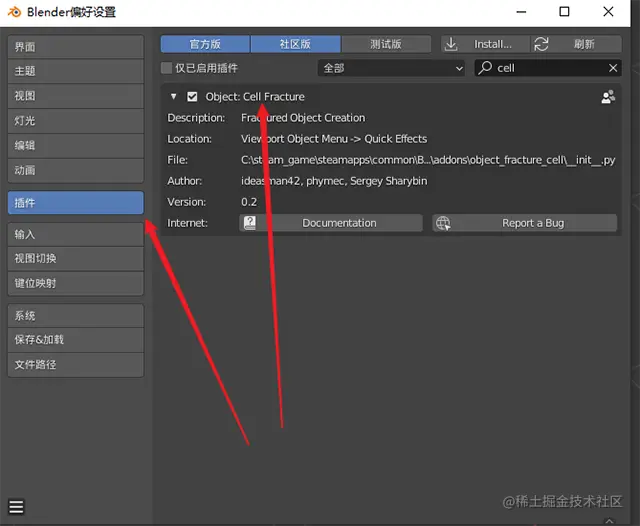
Task: Open the 全部 category dropdown
Action: 391,68
